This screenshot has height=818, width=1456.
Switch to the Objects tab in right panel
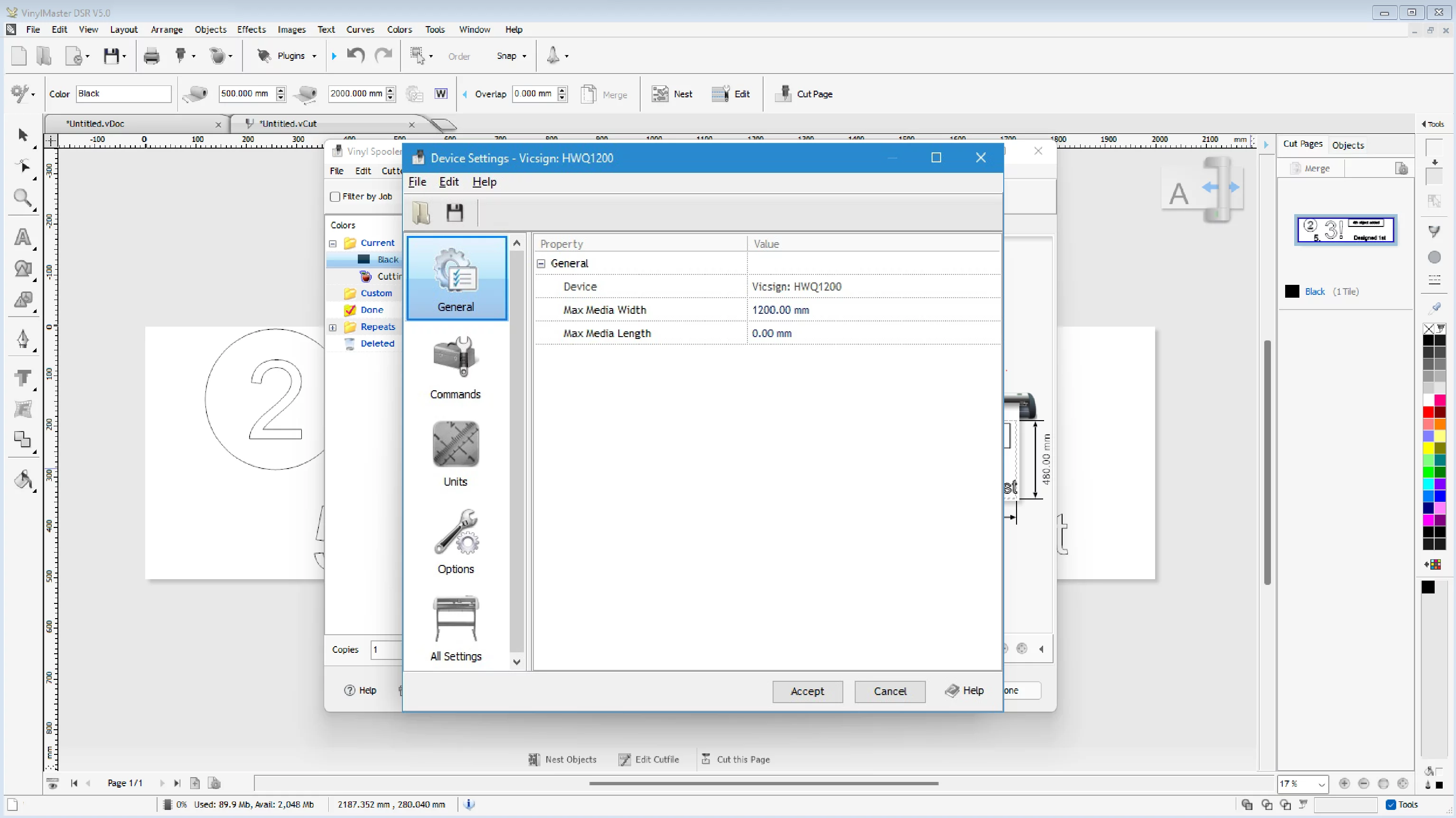point(1347,145)
